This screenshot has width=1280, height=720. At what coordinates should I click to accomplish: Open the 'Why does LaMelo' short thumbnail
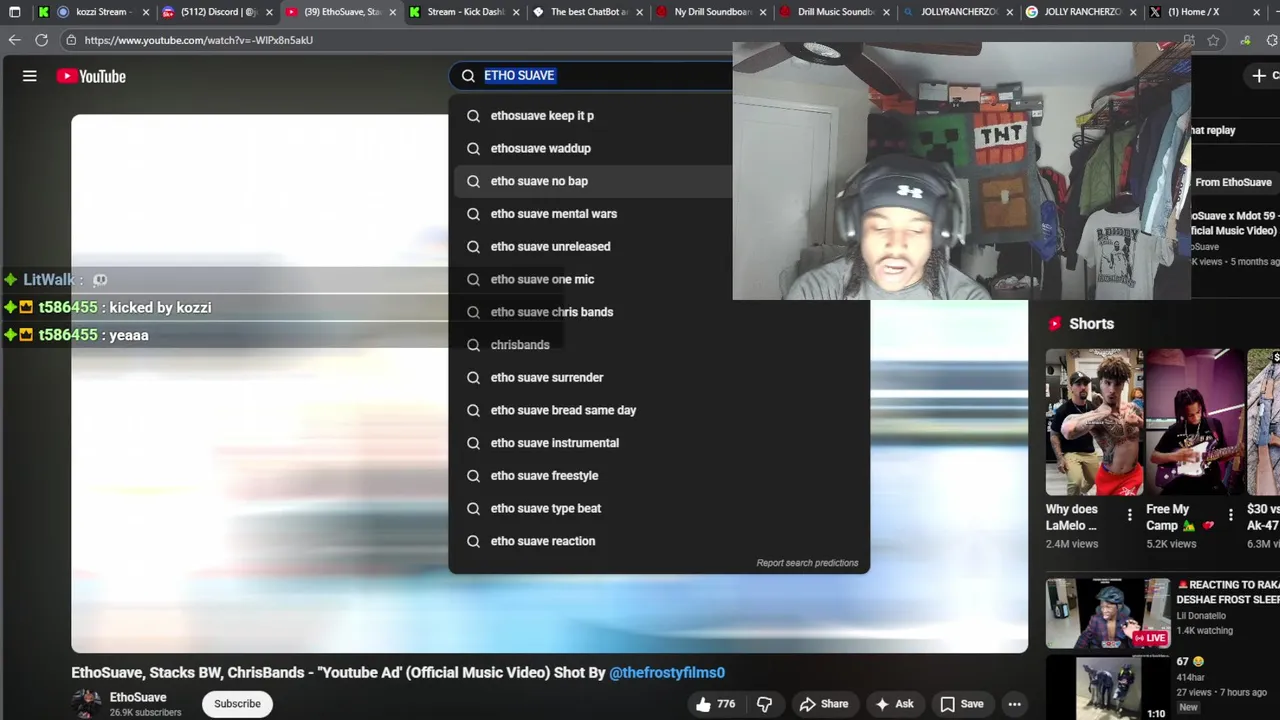pyautogui.click(x=1094, y=422)
